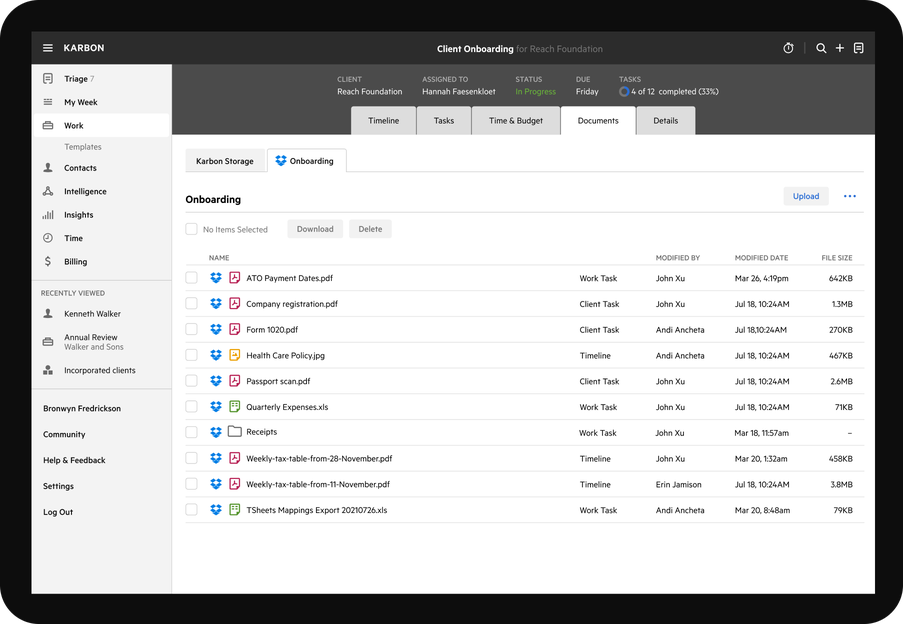This screenshot has height=624, width=903.
Task: Click the plus icon to create new work
Action: pyautogui.click(x=840, y=47)
